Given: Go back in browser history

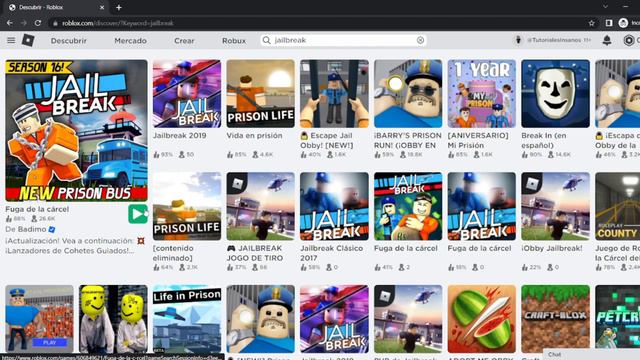Looking at the screenshot, I should 10,23.
